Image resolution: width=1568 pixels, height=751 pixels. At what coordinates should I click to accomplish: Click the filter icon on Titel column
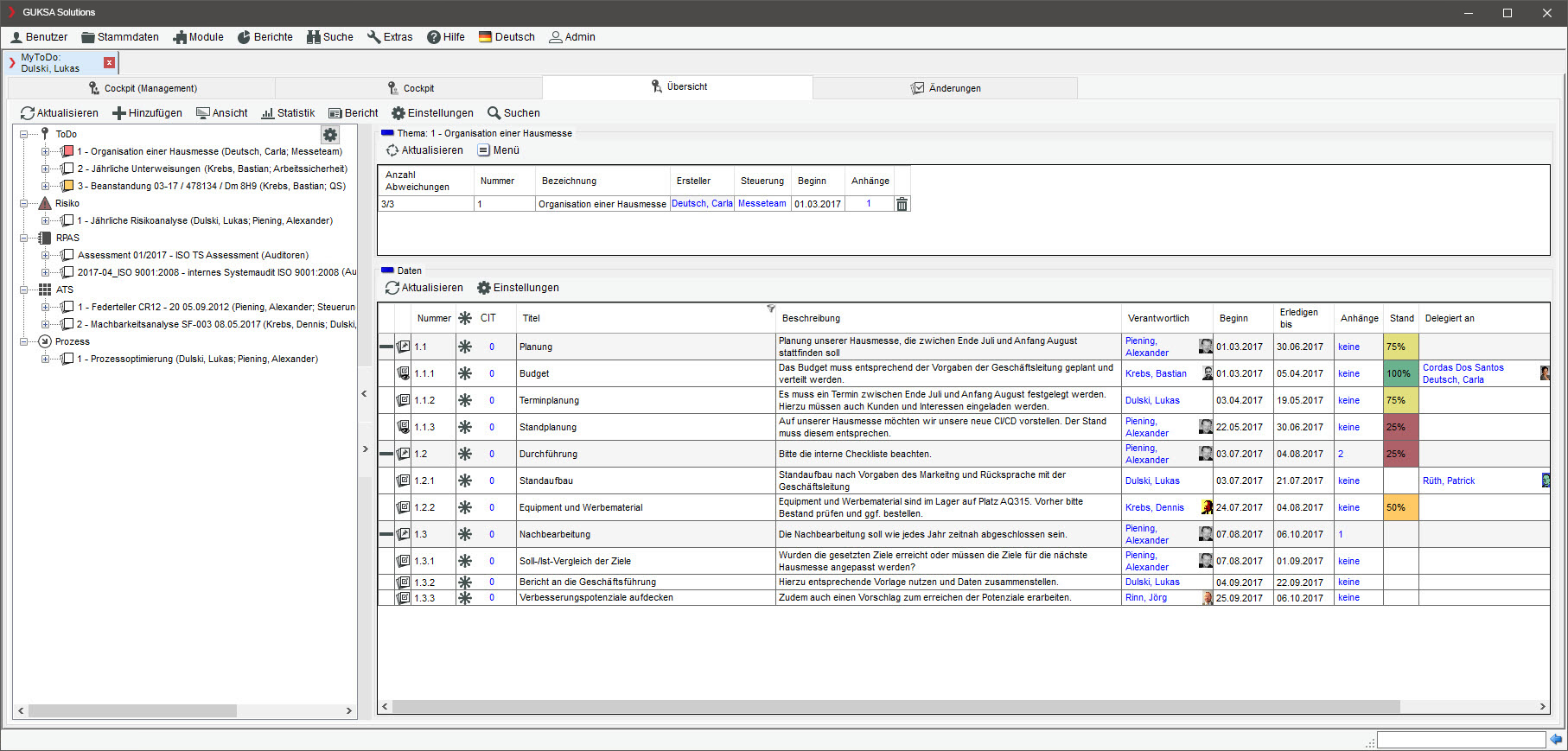coord(770,309)
